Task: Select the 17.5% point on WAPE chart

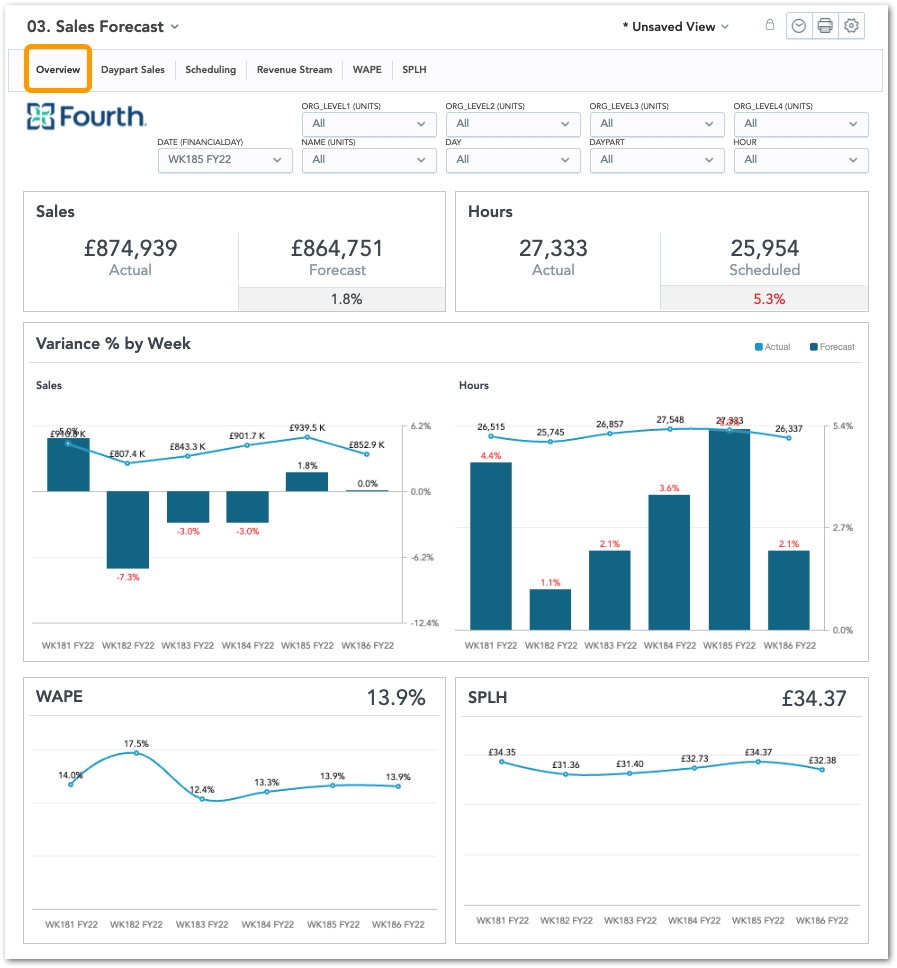Action: pyautogui.click(x=137, y=754)
